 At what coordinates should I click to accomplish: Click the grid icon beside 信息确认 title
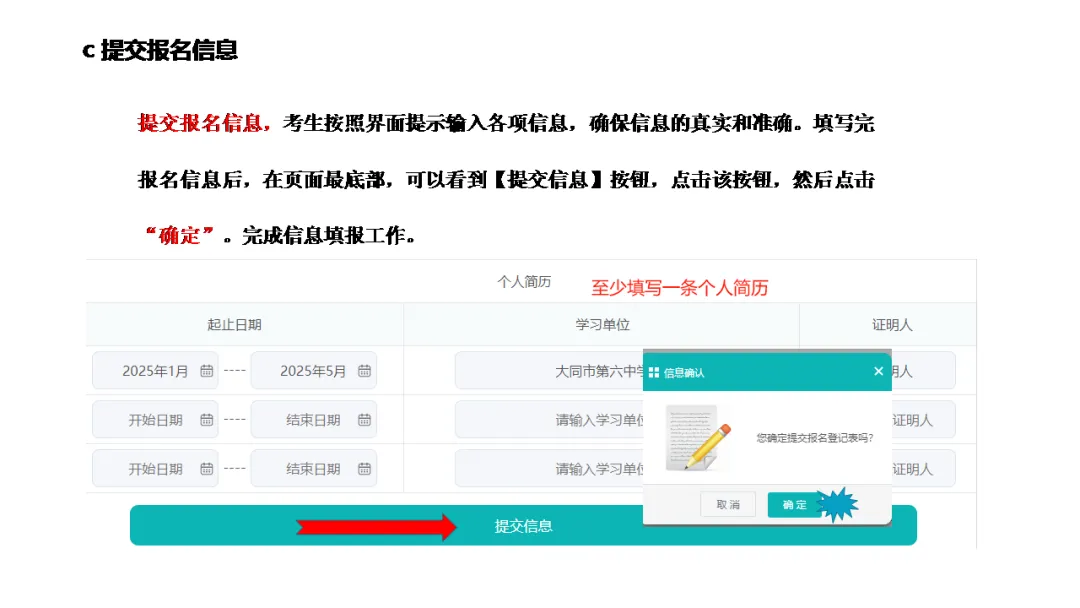[656, 370]
